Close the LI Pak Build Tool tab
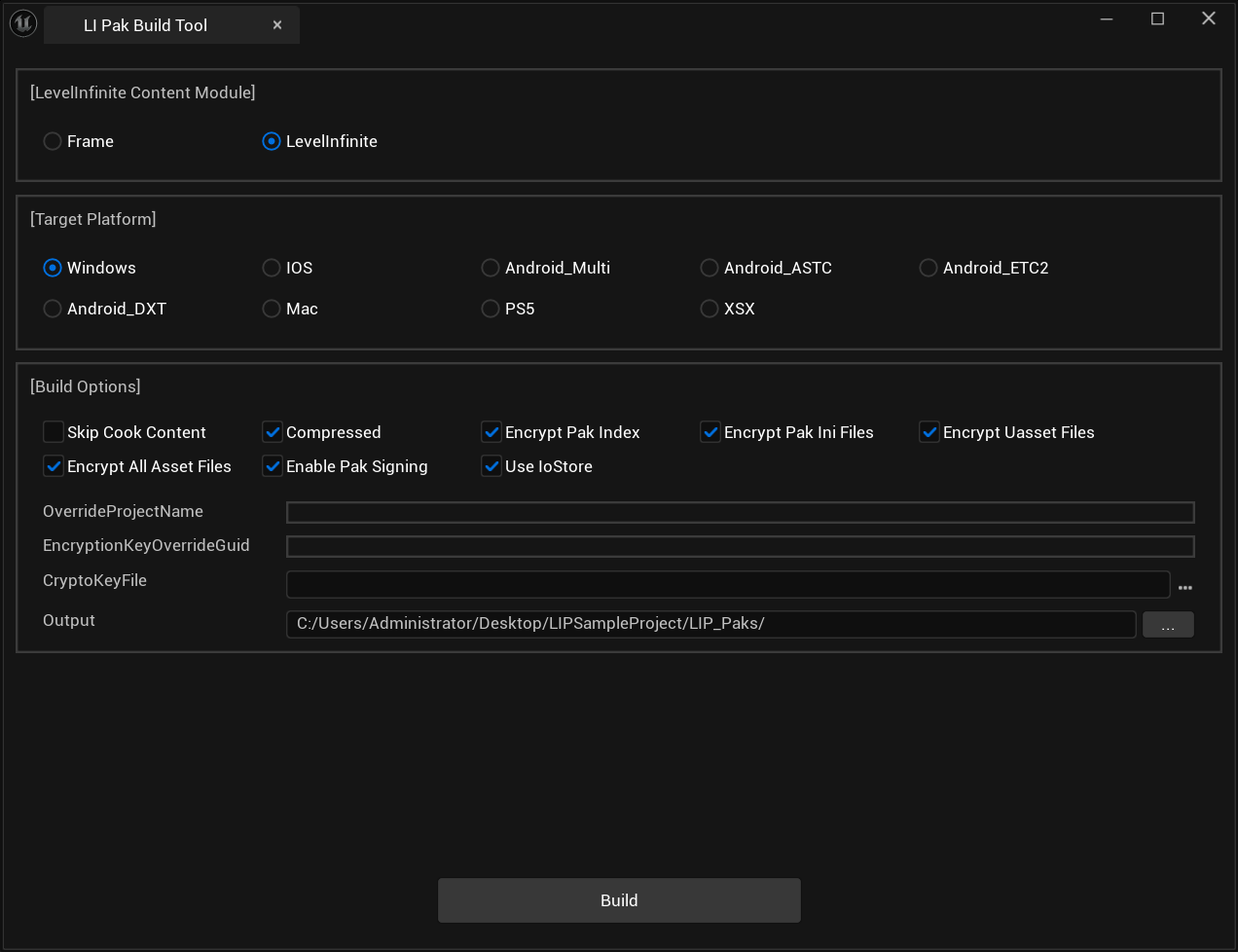Viewport: 1238px width, 952px height. tap(277, 25)
